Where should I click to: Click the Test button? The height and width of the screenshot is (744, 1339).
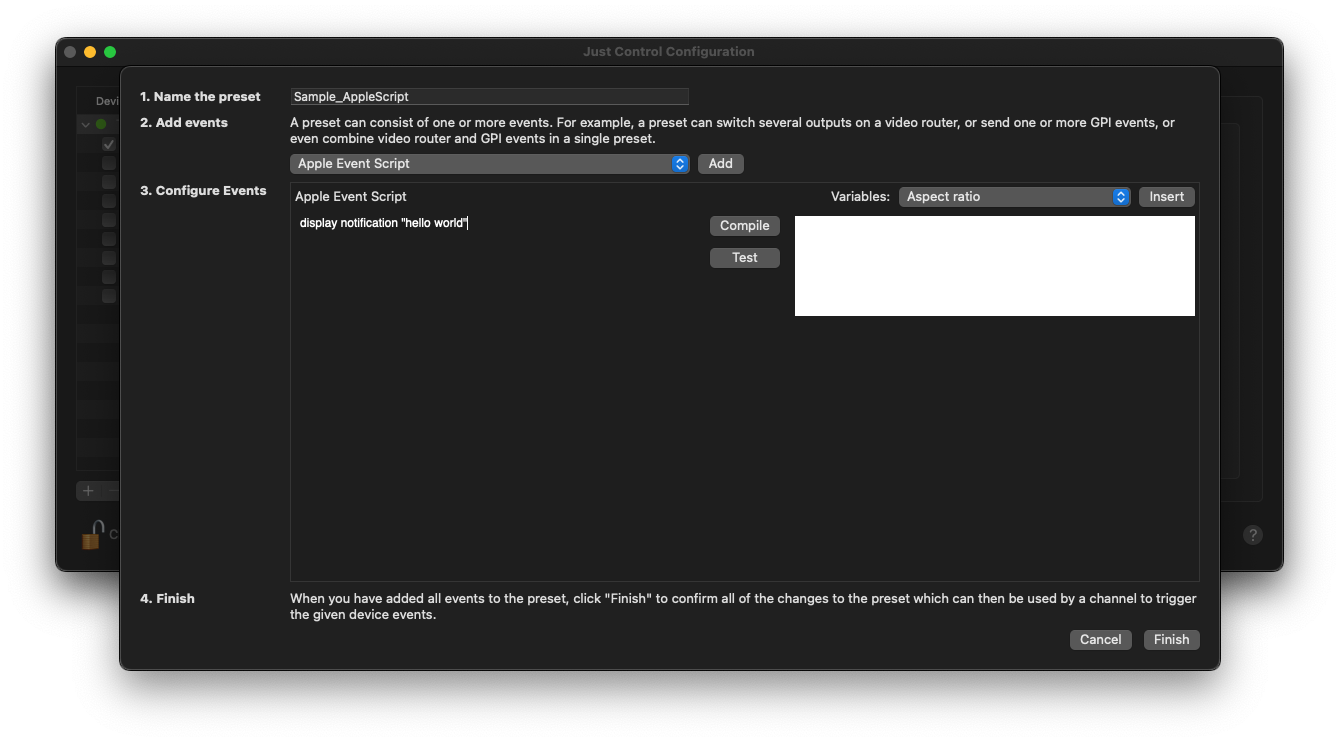[x=744, y=258]
